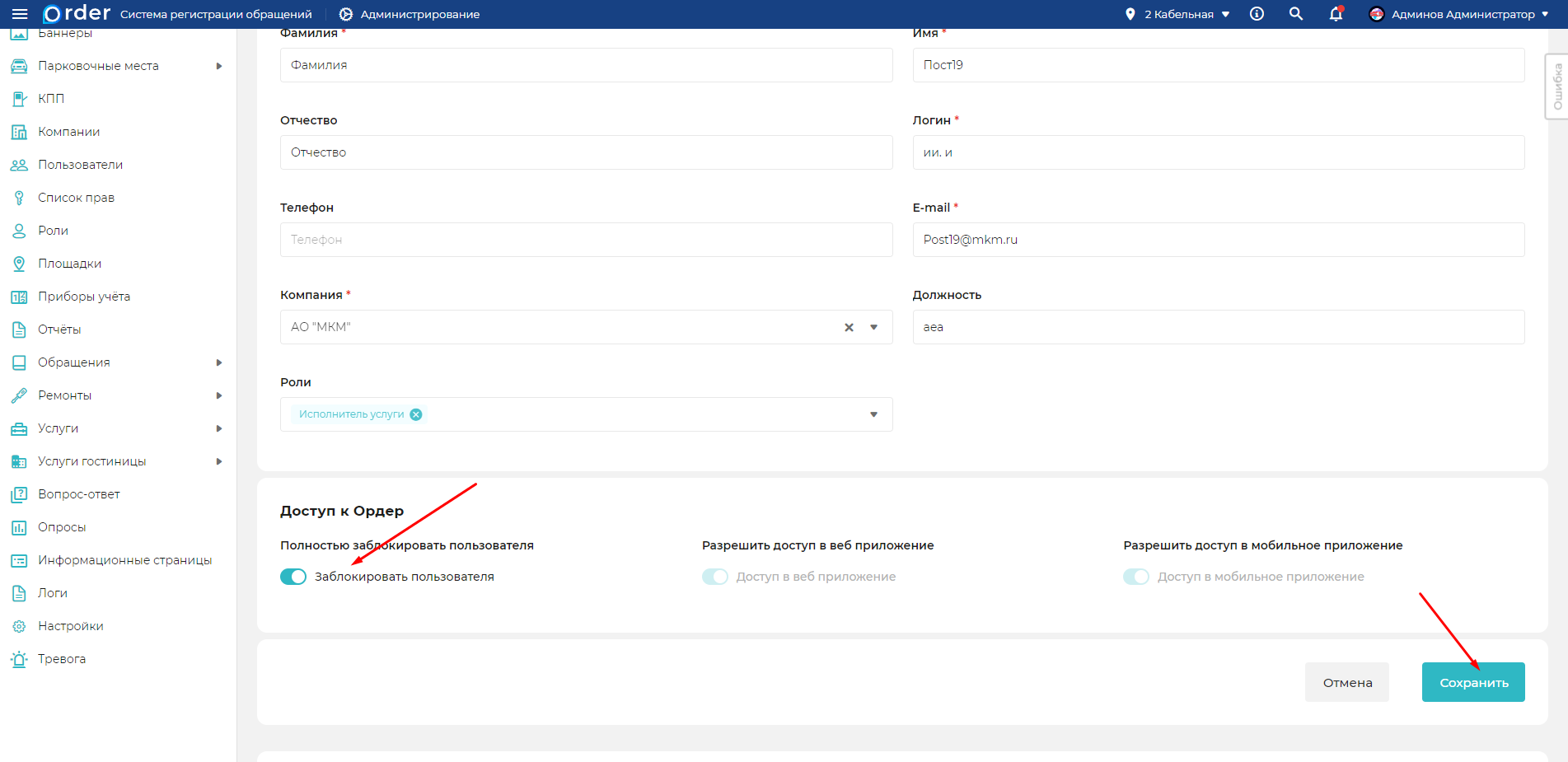Toggle the Заблокировать пользователя switch
The image size is (1568, 762).
tap(293, 577)
